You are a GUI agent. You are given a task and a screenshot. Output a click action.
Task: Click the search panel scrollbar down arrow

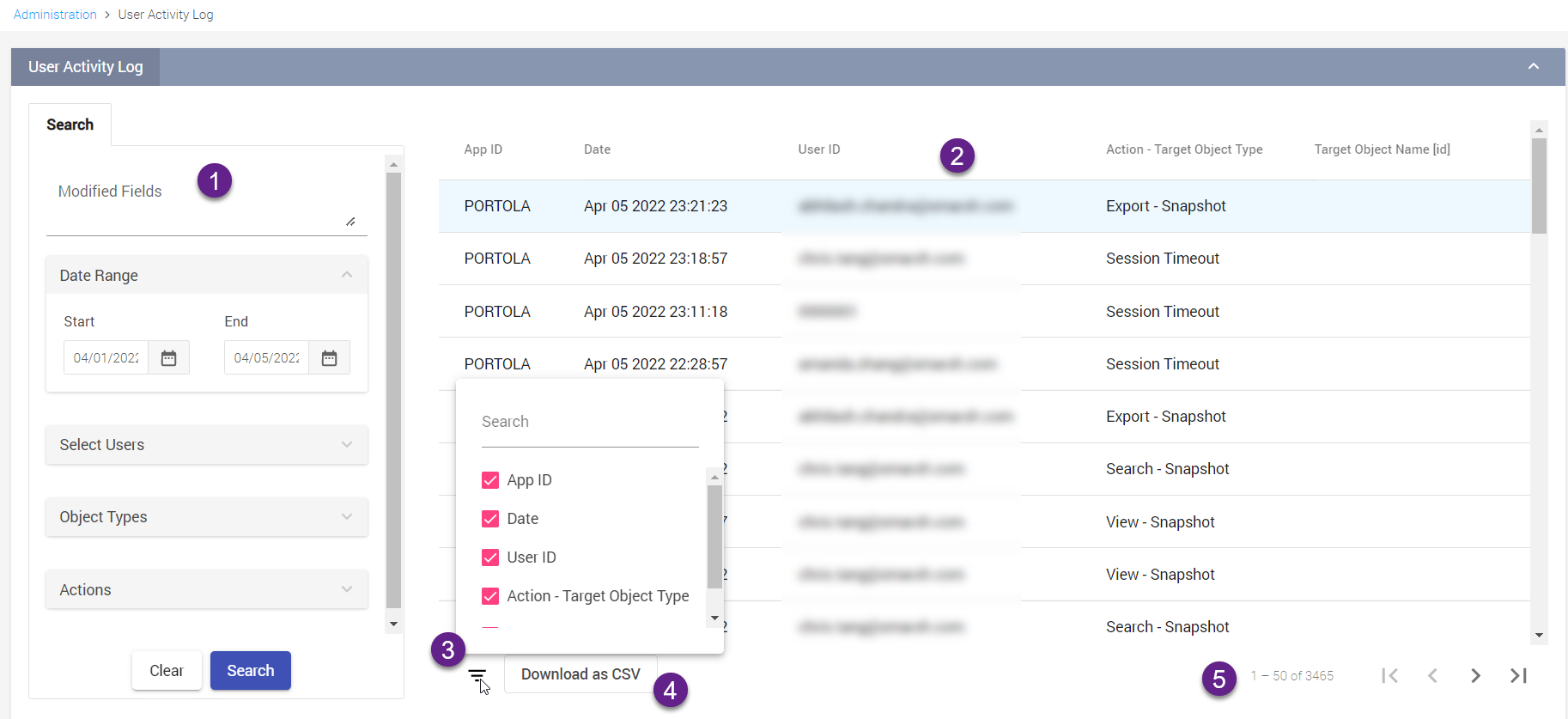point(393,625)
